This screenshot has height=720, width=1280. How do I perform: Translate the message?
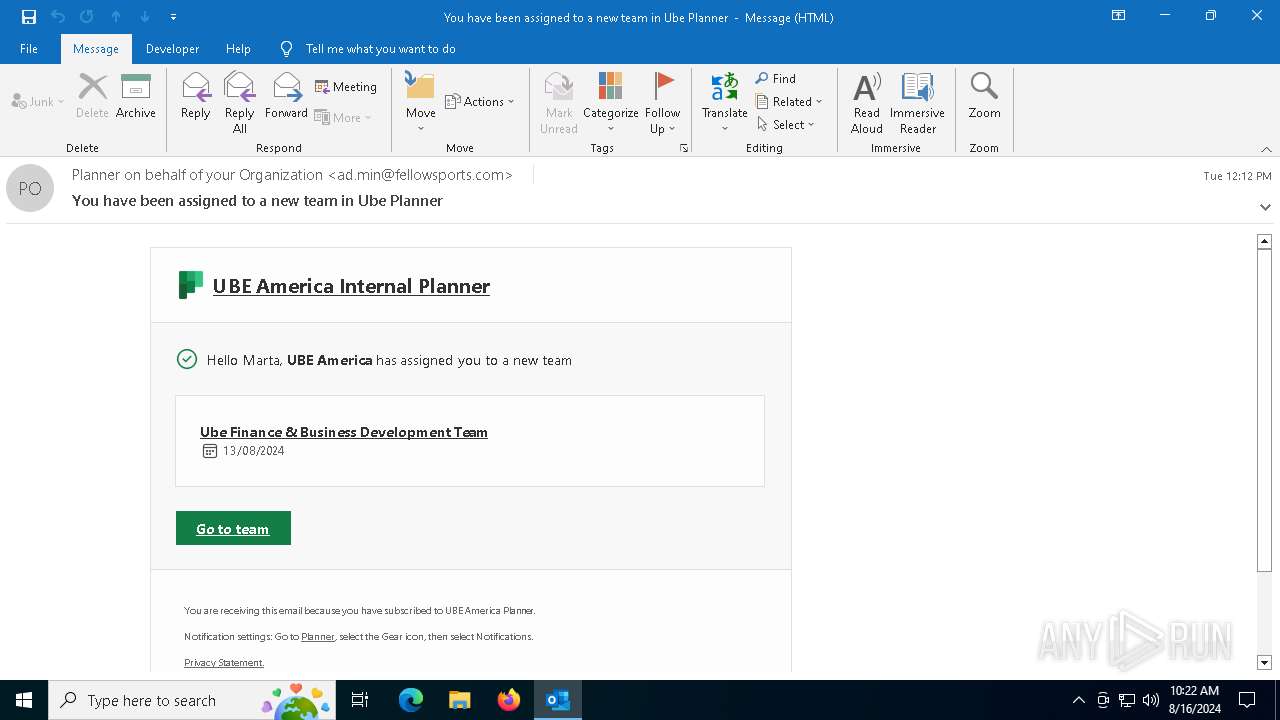click(725, 103)
